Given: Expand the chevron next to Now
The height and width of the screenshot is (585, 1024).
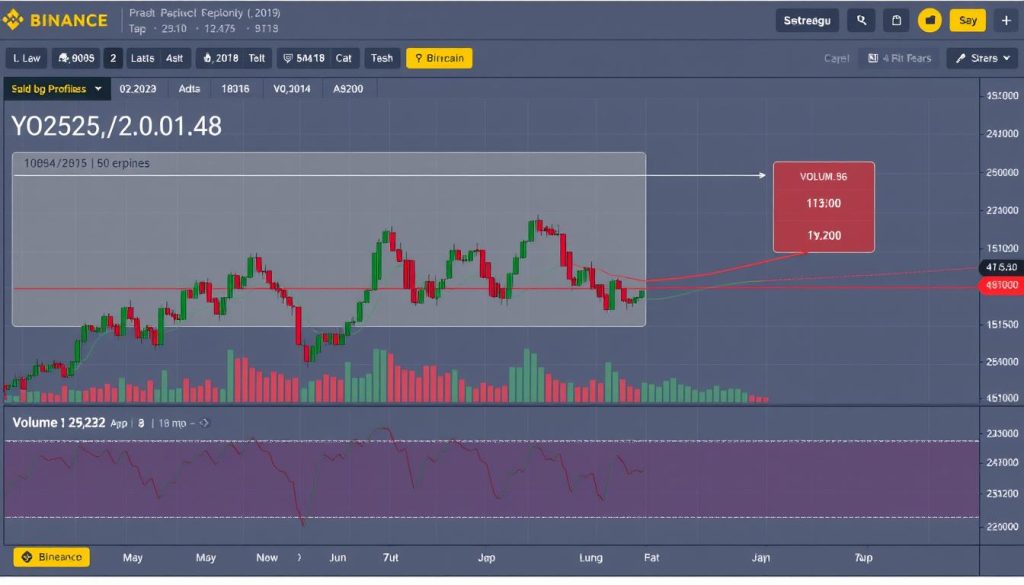Looking at the screenshot, I should coord(299,558).
